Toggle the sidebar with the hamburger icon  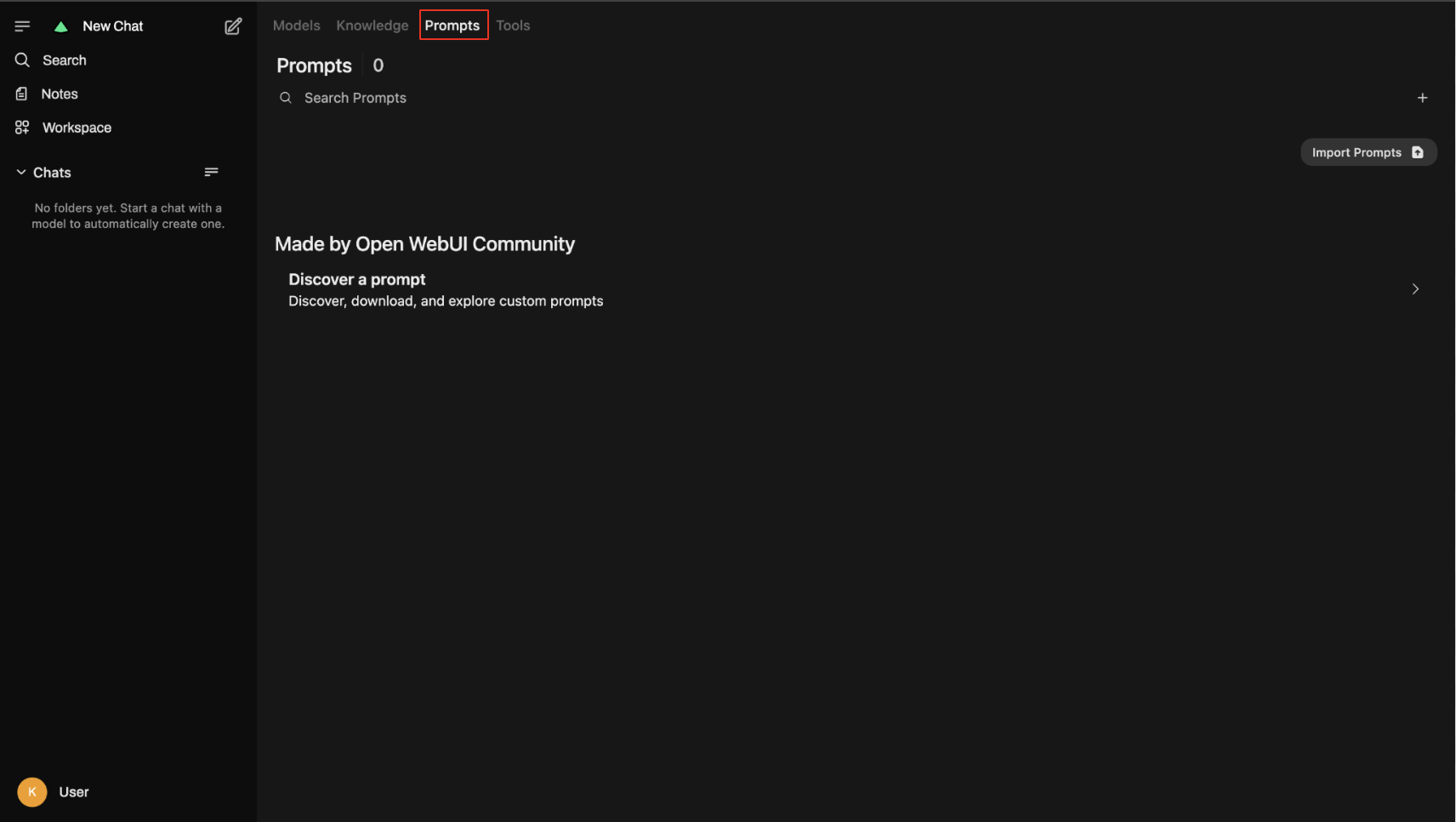(22, 26)
